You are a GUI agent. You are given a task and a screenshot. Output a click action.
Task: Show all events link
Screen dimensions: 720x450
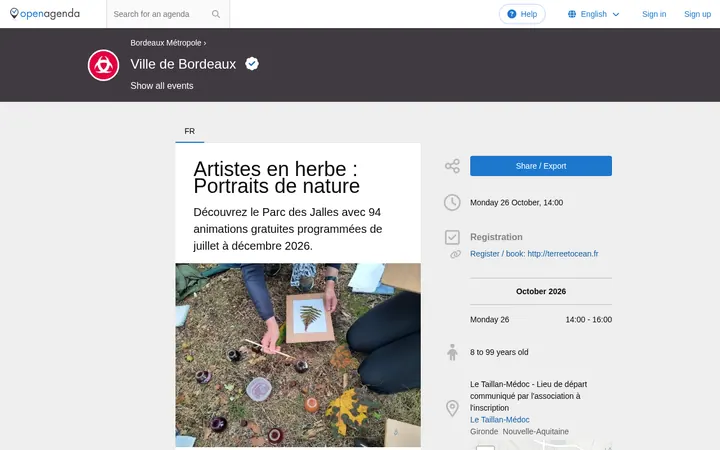tap(162, 86)
